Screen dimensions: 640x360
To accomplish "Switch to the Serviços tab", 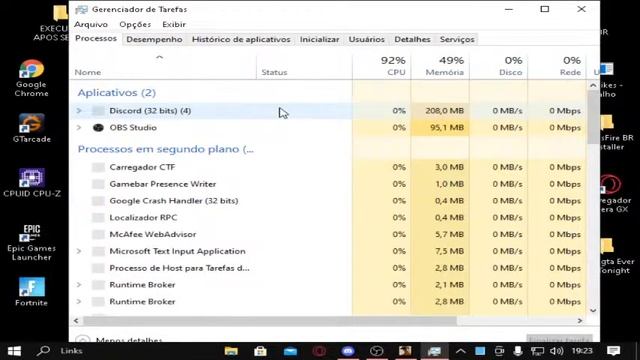I will click(457, 39).
